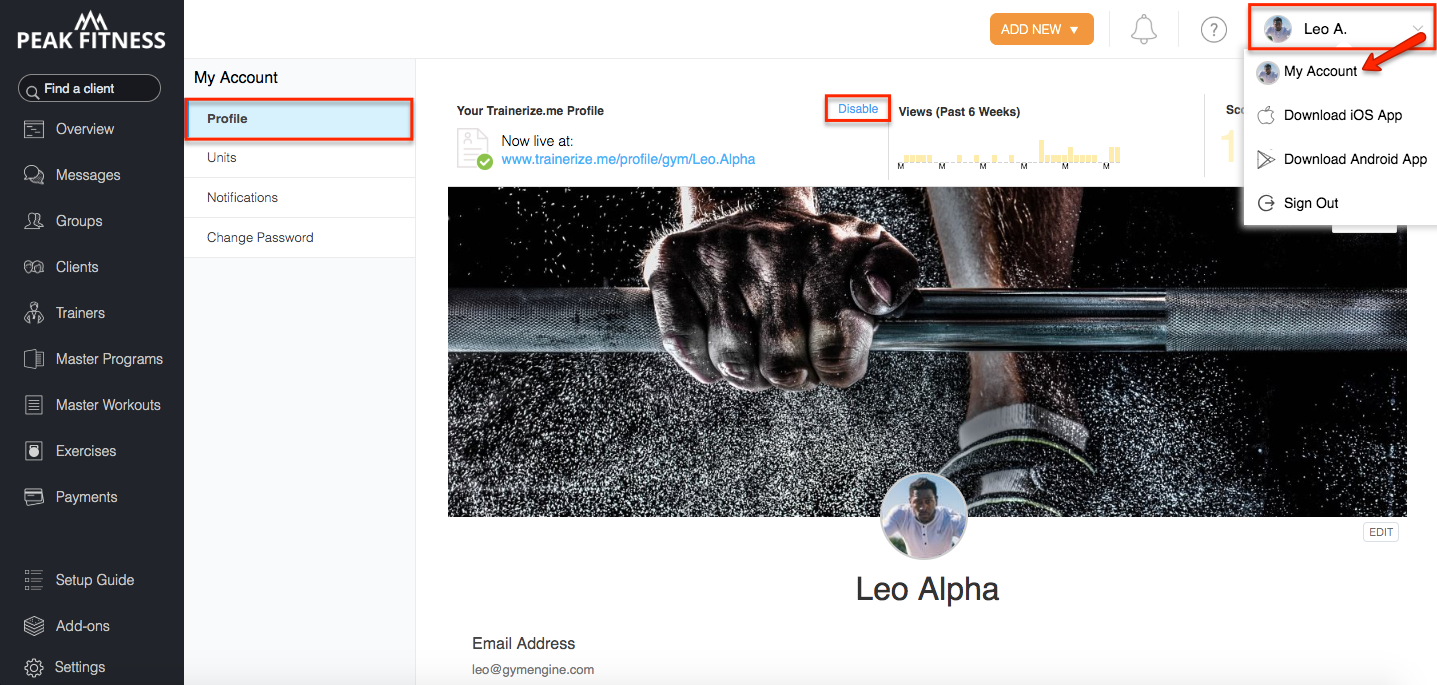
Task: Open the help question mark icon
Action: point(1213,30)
